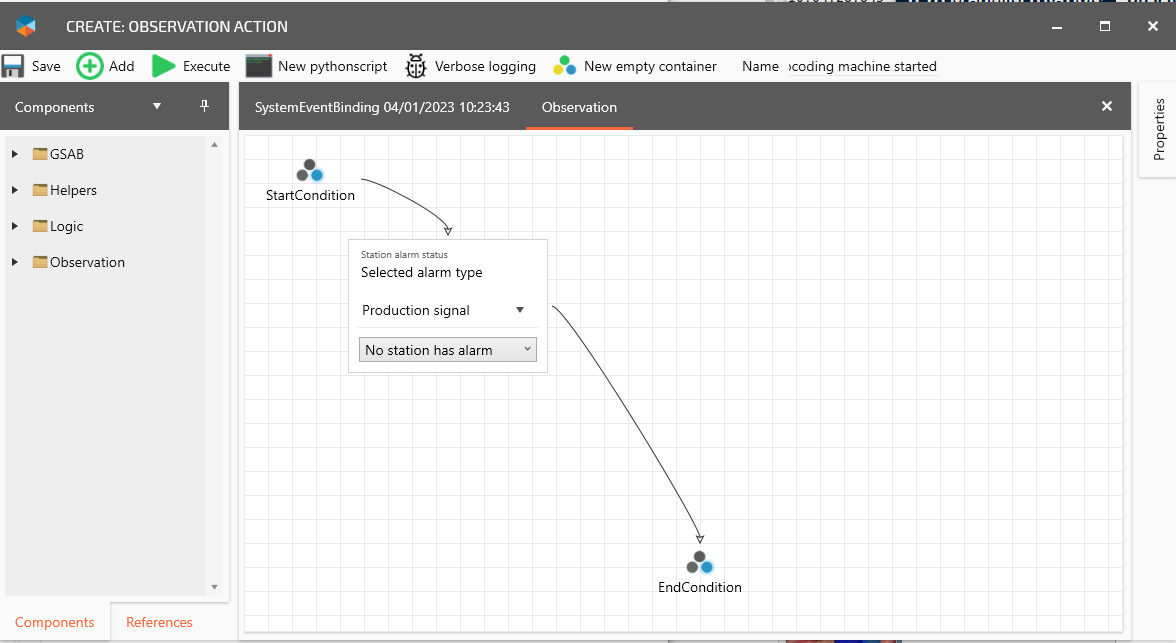1176x643 pixels.
Task: Switch to the SystemEventBinding tab
Action: point(382,107)
